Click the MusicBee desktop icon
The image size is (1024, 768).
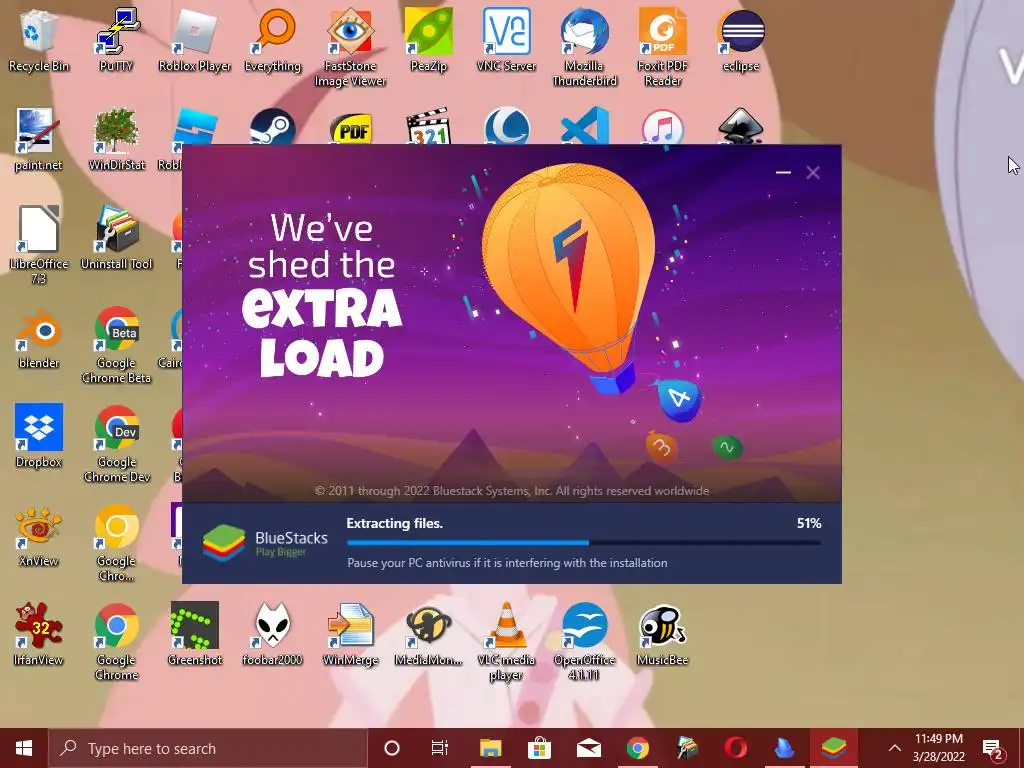662,634
